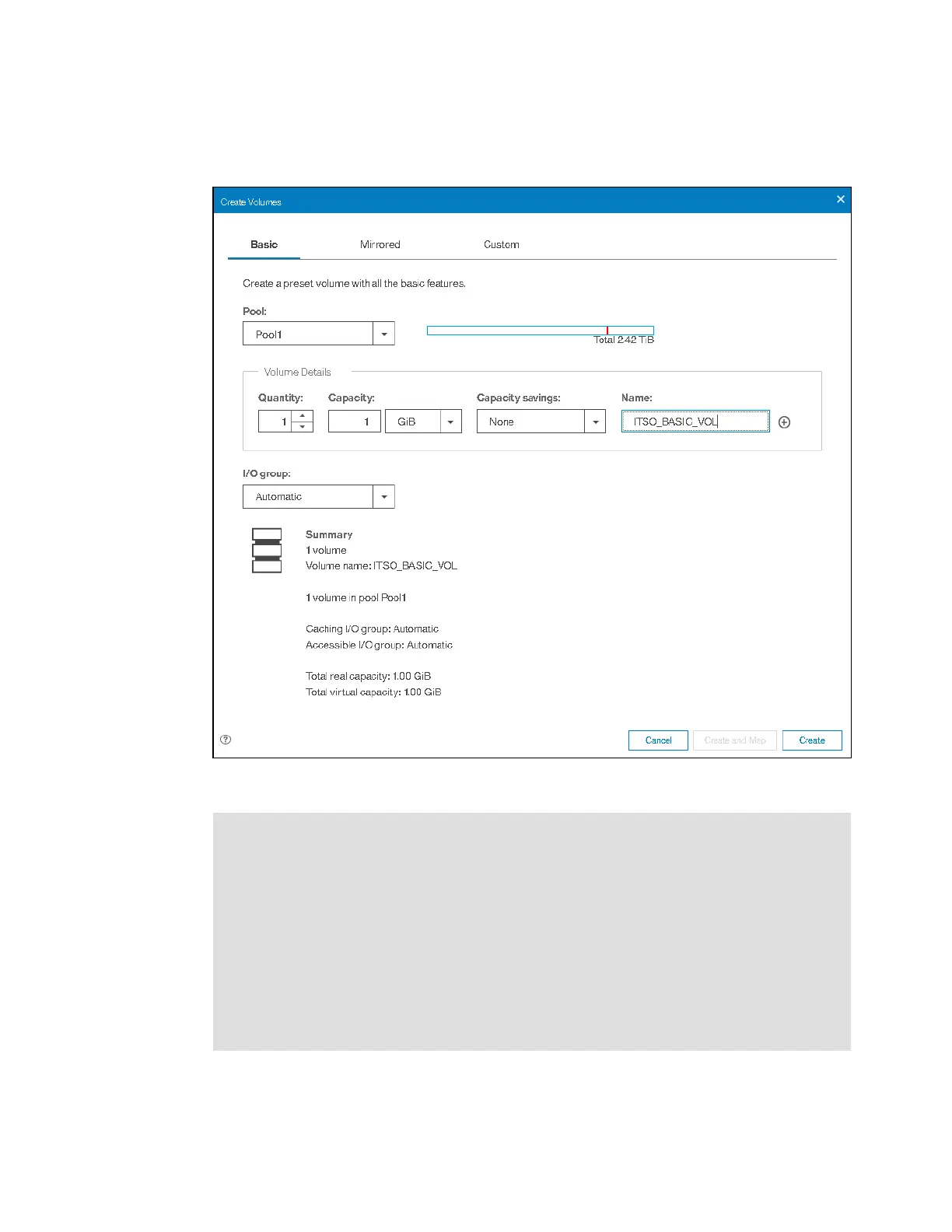Screen dimensions: 952x1232
Task: Click the Quantity input field
Action: 275,422
